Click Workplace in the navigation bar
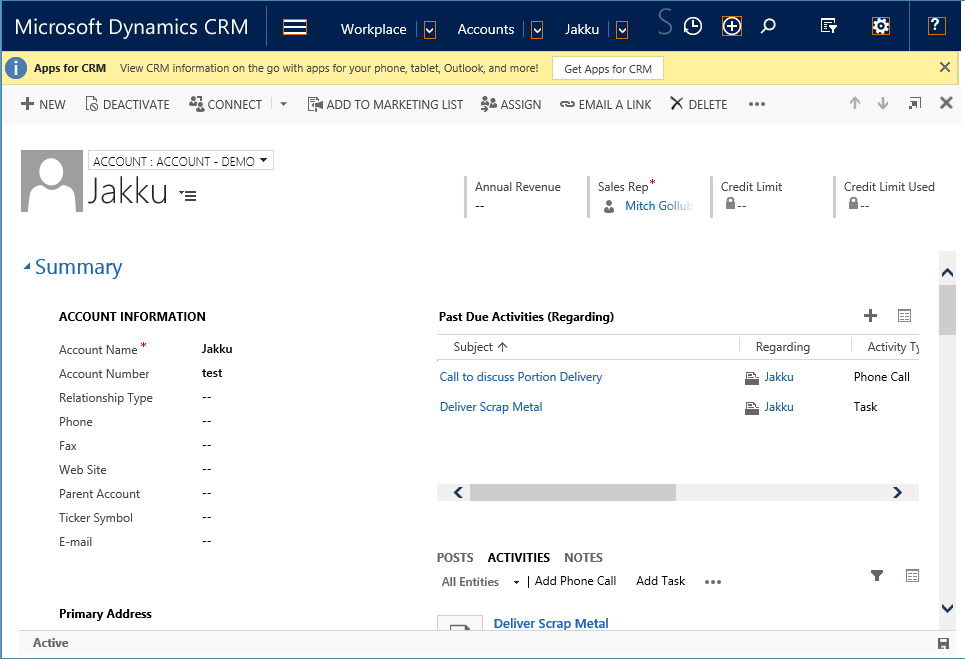 (x=374, y=29)
